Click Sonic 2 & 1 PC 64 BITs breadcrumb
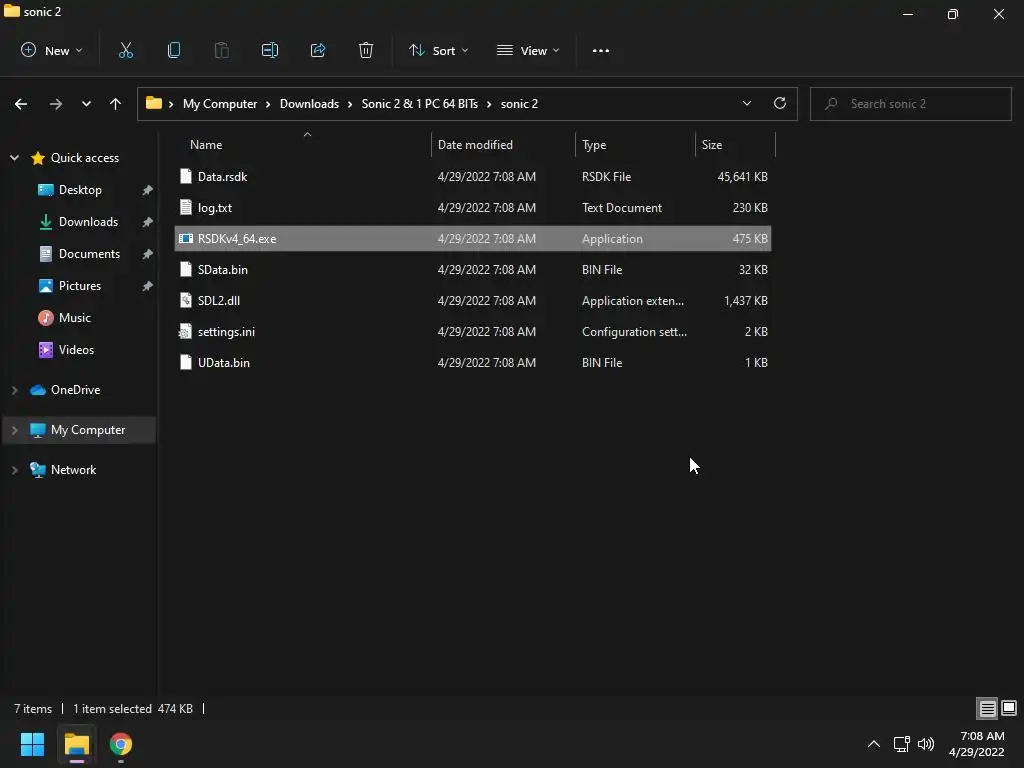1024x768 pixels. (420, 104)
